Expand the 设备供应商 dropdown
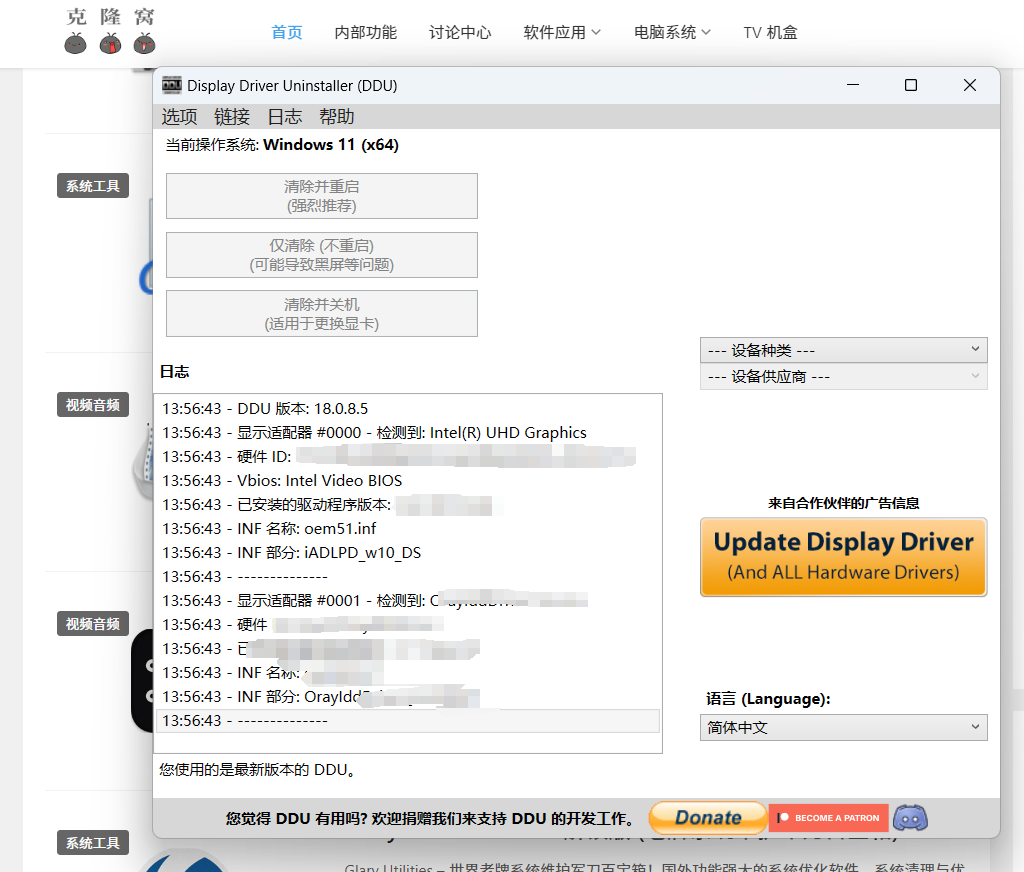Screen dimensions: 1024x872 [843, 377]
